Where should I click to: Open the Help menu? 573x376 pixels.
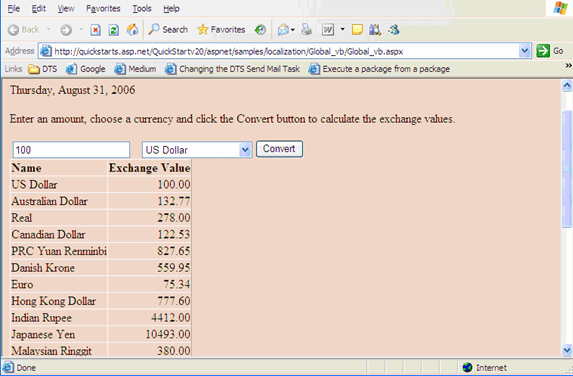(x=171, y=8)
